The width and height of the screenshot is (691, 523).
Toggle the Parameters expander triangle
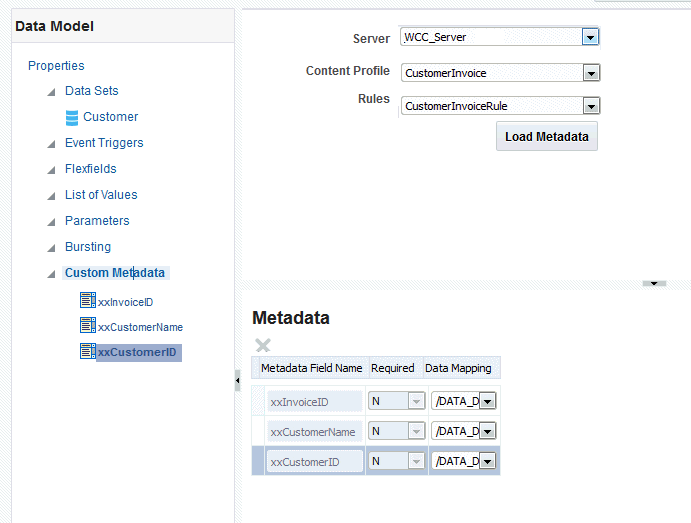(52, 222)
